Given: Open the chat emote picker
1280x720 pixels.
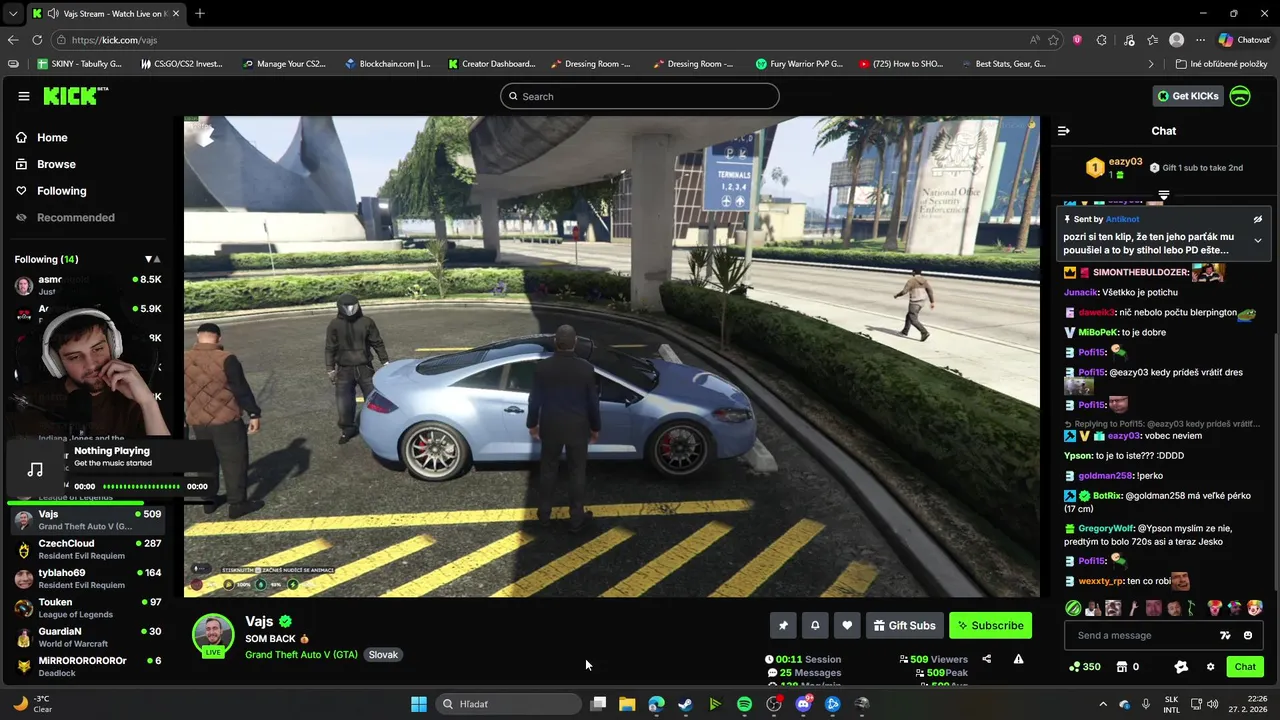Looking at the screenshot, I should pyautogui.click(x=1248, y=635).
